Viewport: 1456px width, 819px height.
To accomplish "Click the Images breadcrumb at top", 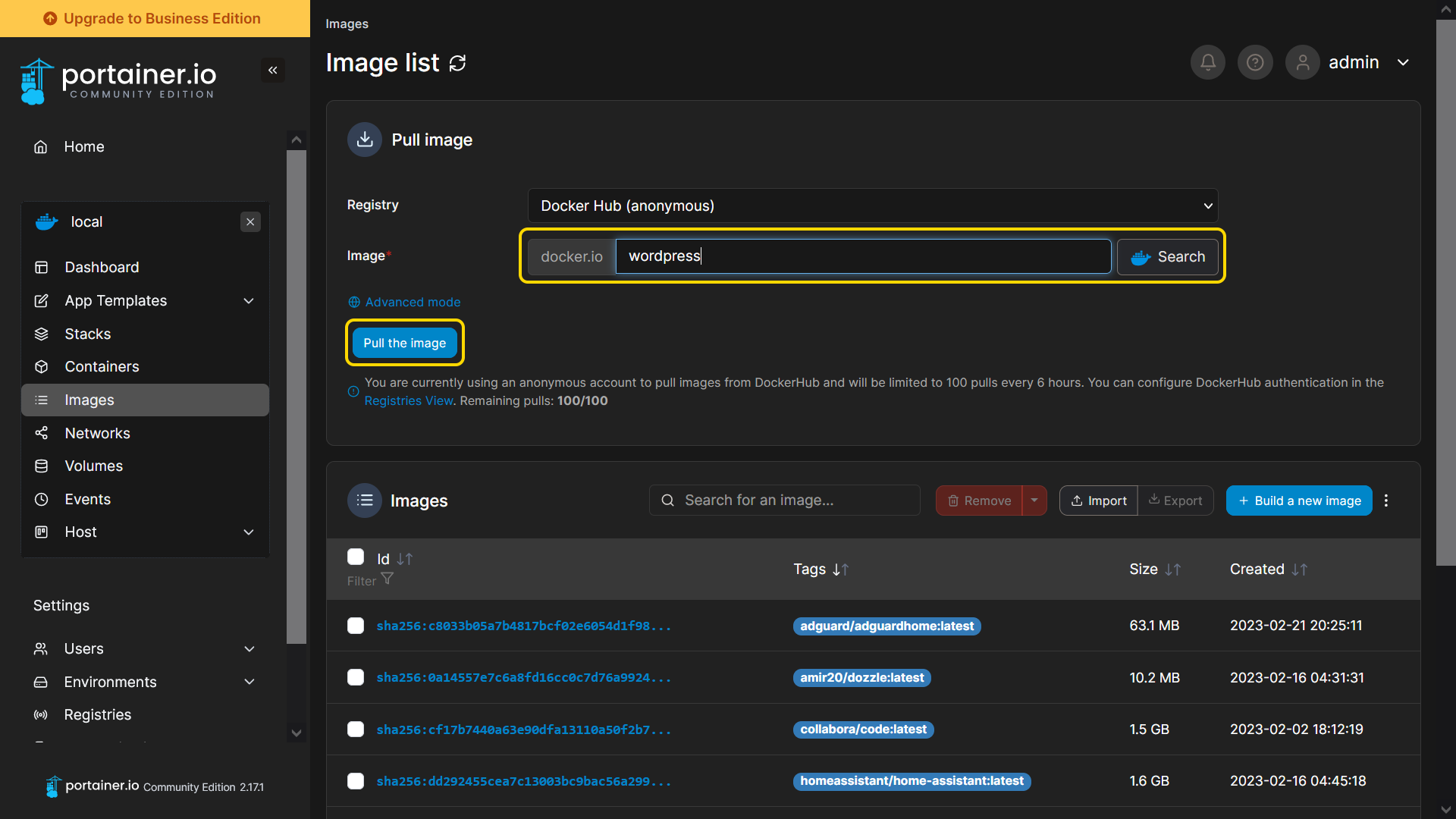I will [x=347, y=24].
